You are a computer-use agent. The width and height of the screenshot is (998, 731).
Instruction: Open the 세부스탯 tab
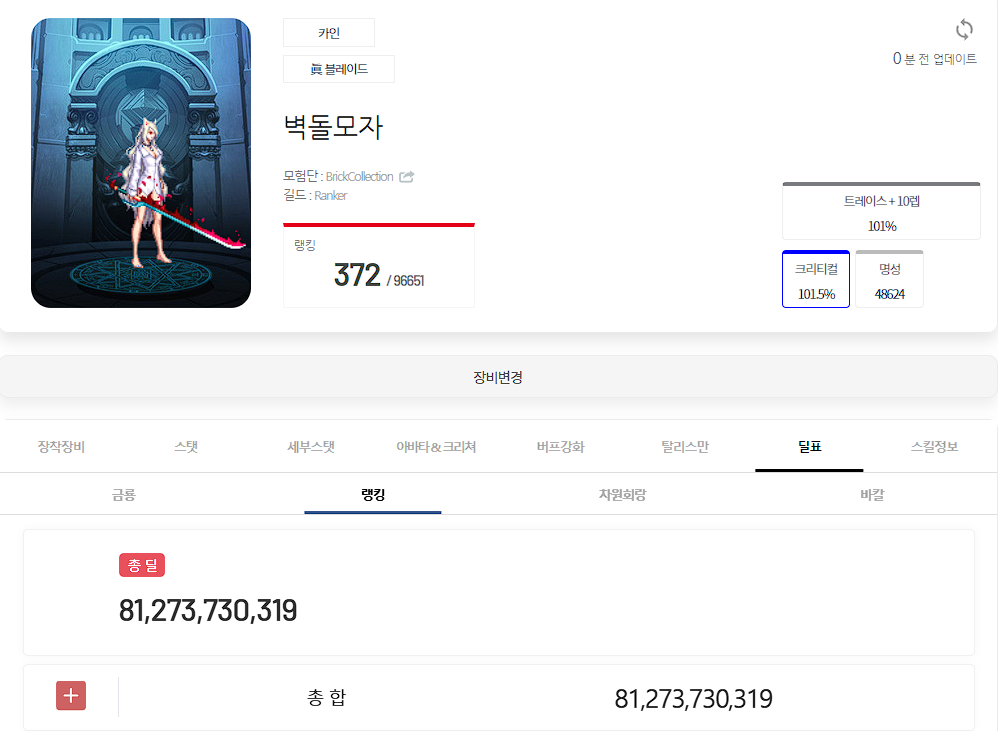(311, 447)
